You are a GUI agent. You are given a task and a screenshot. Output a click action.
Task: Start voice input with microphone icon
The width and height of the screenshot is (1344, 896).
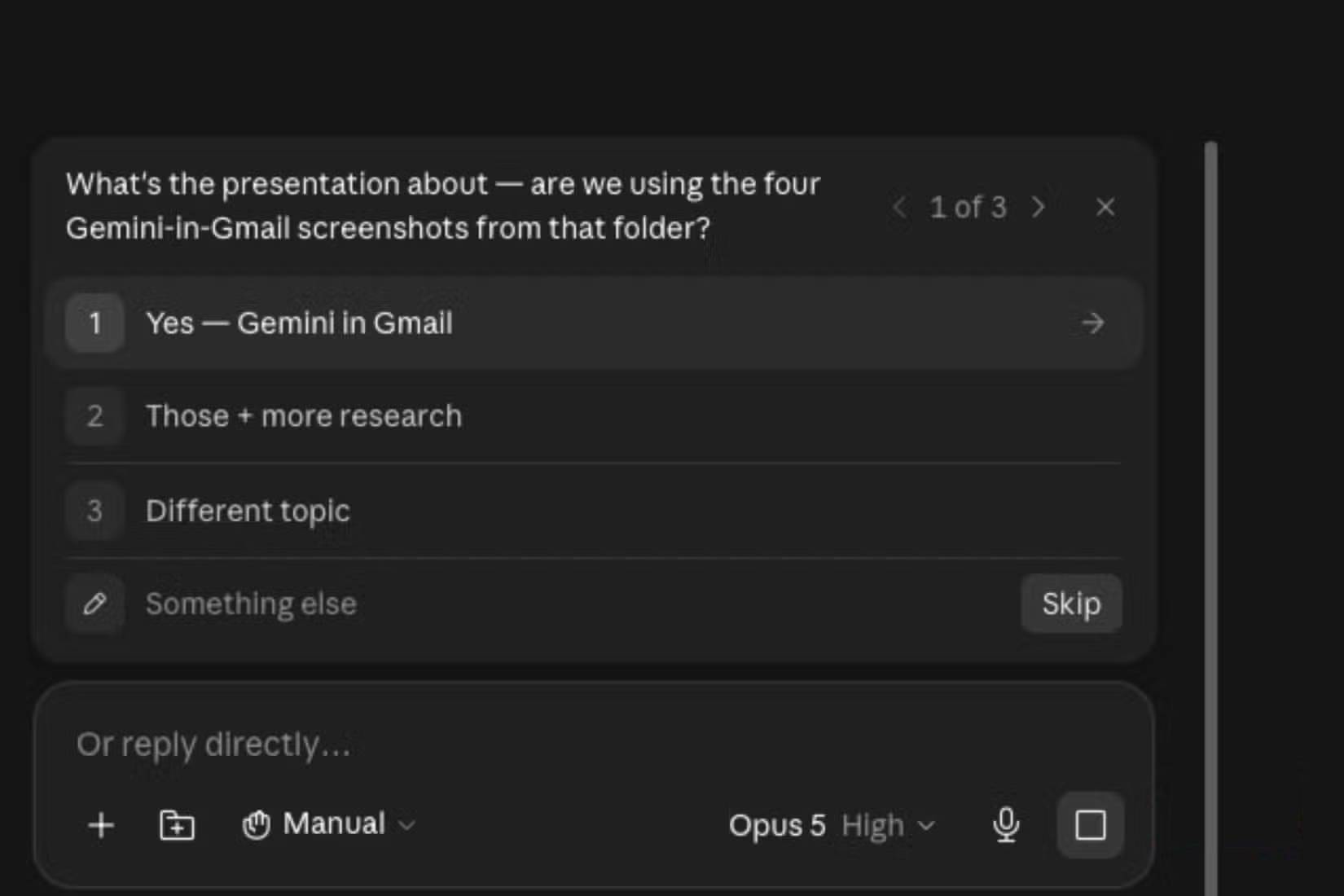pos(1006,825)
